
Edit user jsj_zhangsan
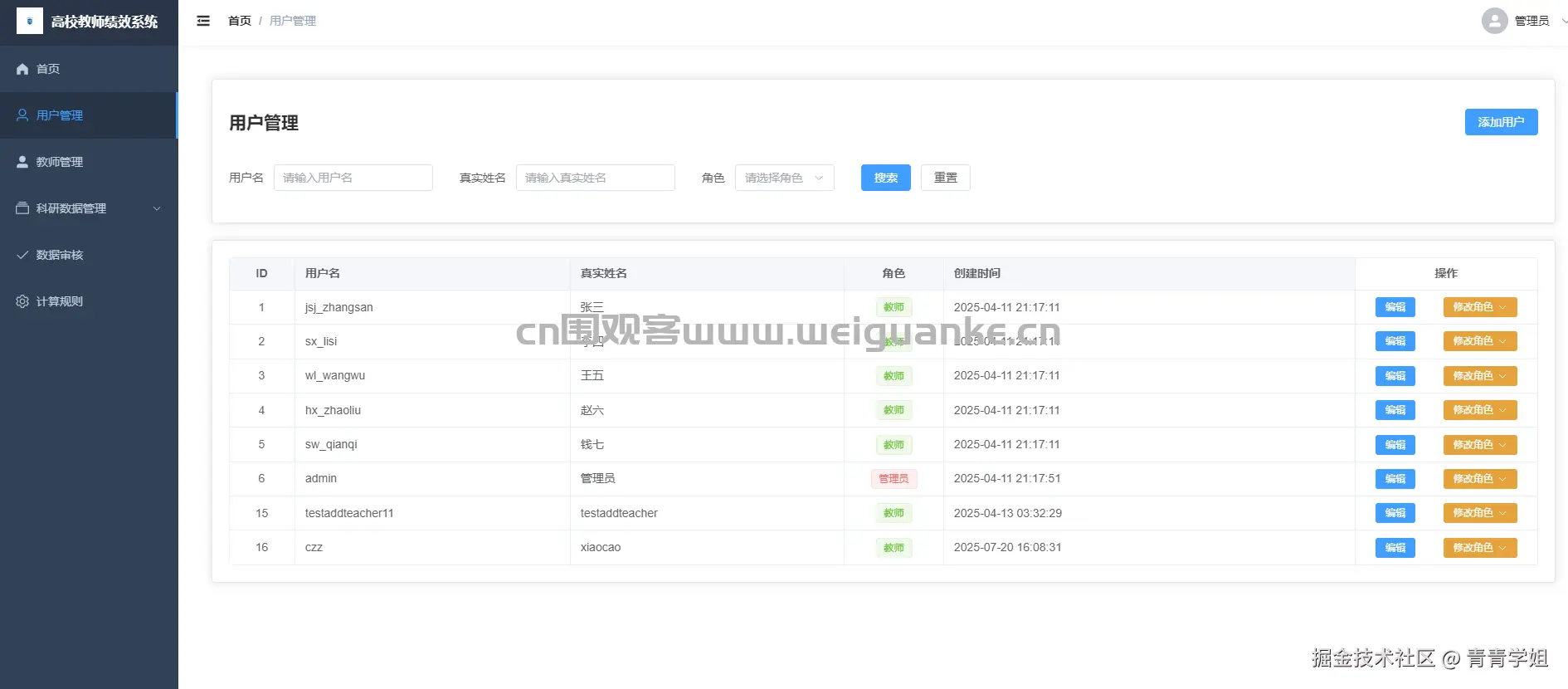1395,307
